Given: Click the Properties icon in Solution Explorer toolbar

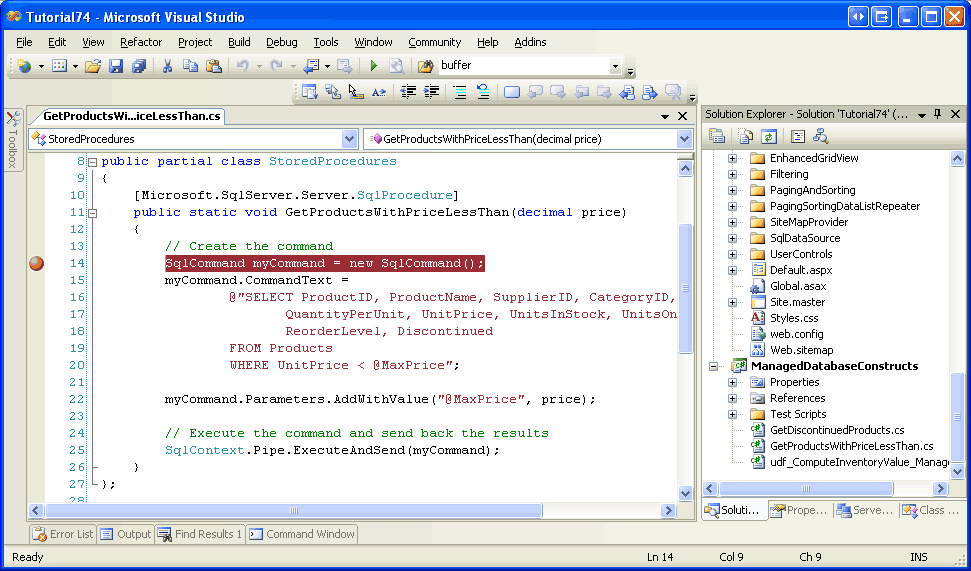Looking at the screenshot, I should (x=717, y=136).
